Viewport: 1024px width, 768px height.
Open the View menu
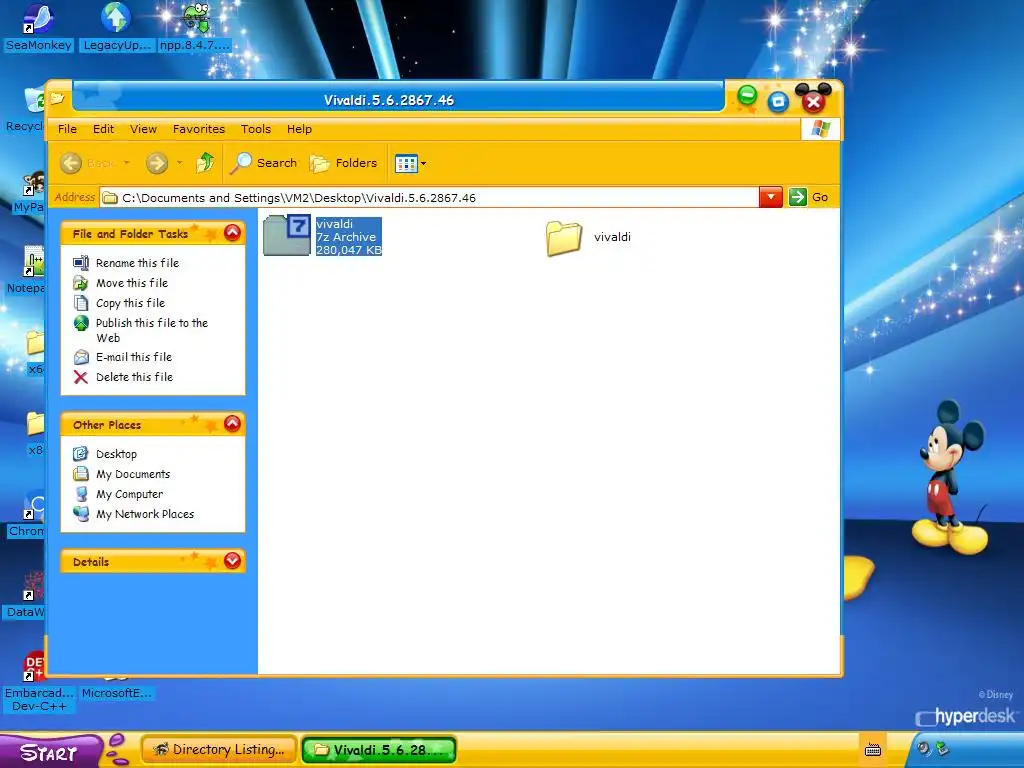coord(143,129)
